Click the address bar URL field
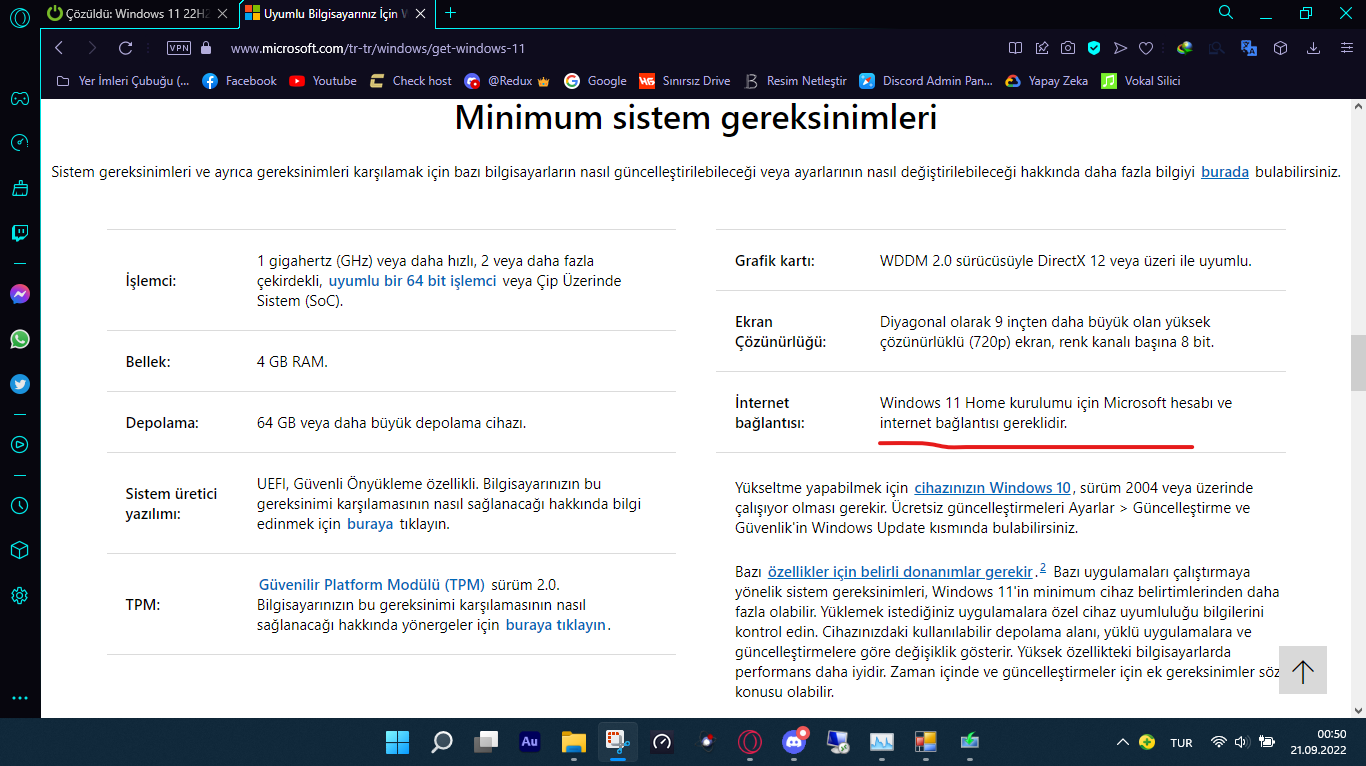The image size is (1366, 766). [600, 48]
